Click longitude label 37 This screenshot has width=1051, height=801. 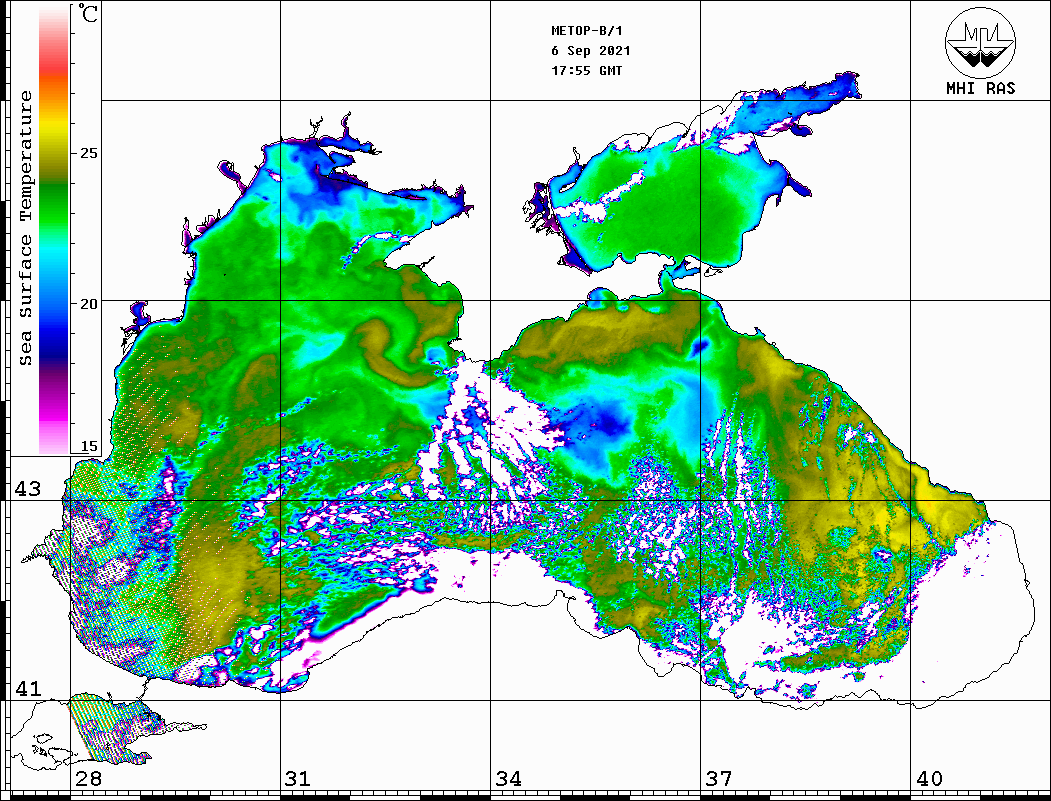click(x=719, y=779)
